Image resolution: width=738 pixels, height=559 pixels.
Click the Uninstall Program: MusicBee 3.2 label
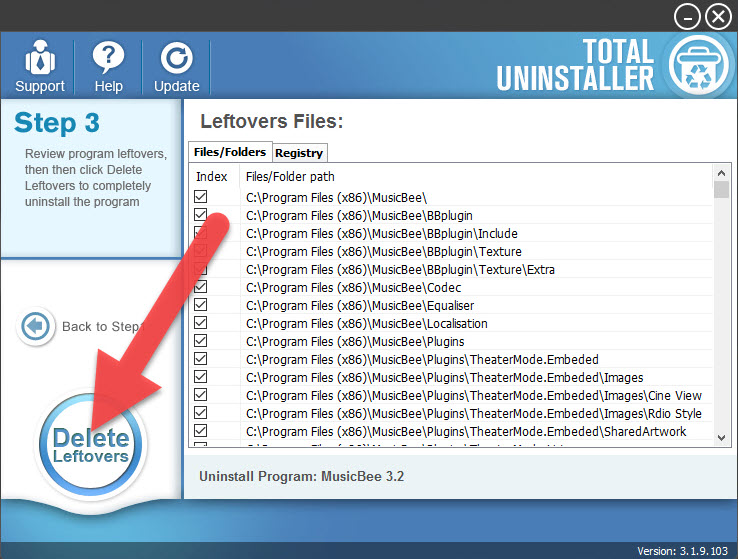pyautogui.click(x=301, y=476)
